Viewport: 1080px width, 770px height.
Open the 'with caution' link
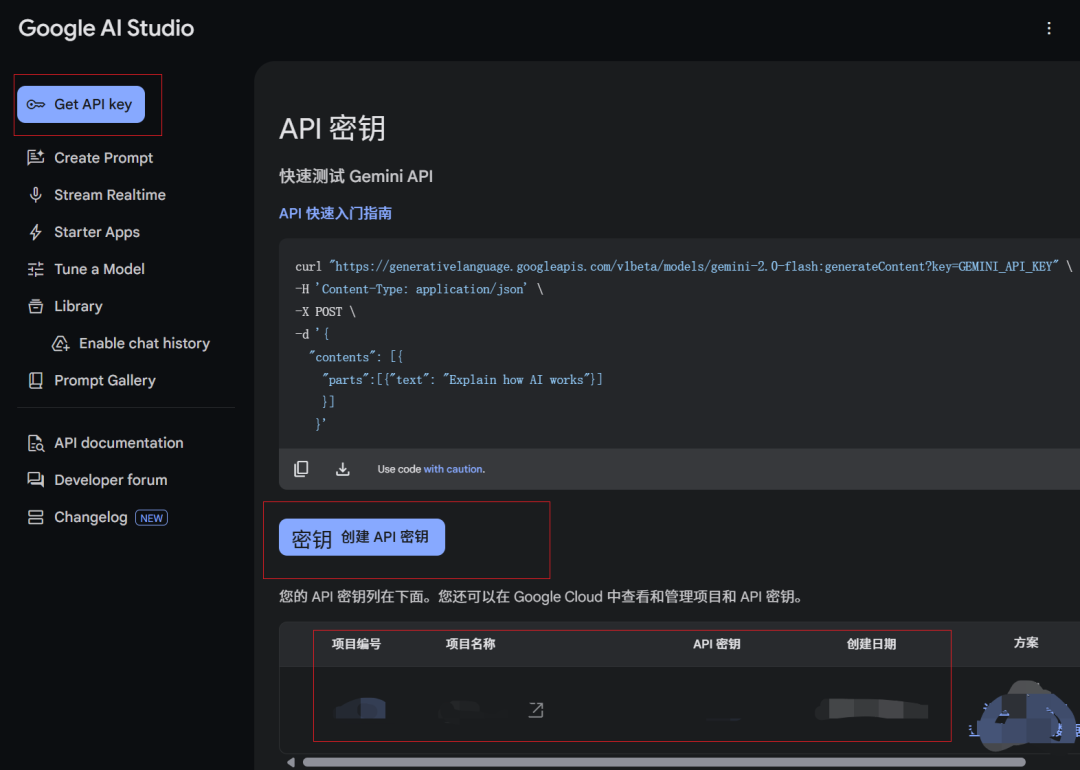point(454,469)
